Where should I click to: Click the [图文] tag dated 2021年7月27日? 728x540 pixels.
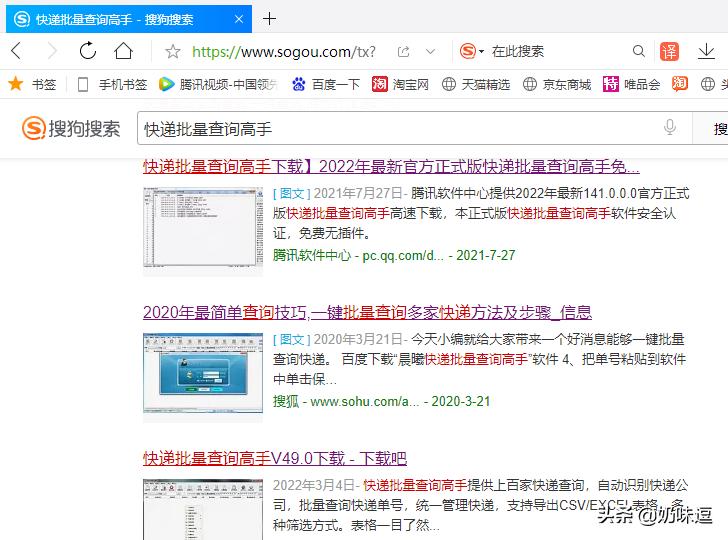pyautogui.click(x=292, y=193)
